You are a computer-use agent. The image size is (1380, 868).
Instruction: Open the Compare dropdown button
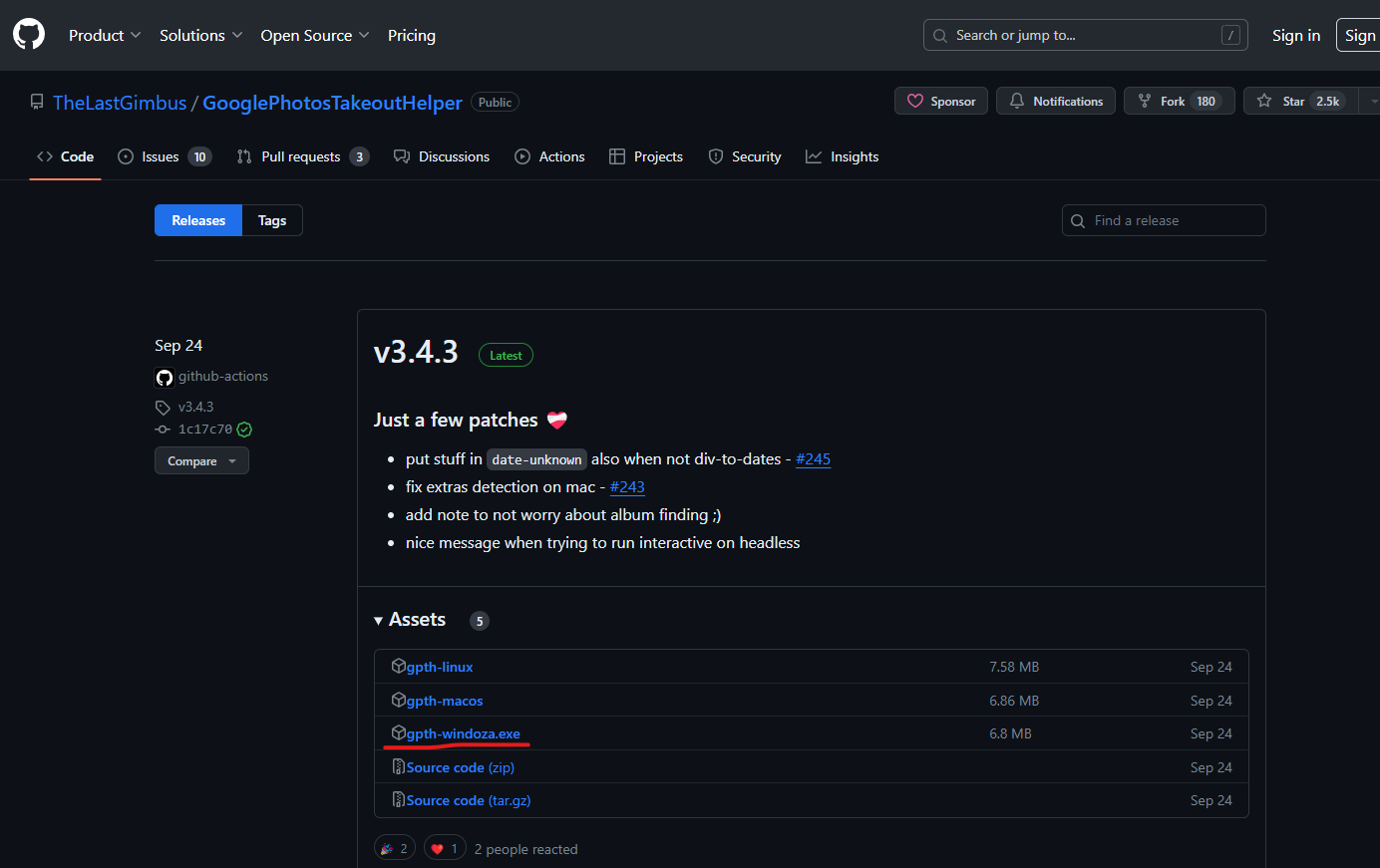(201, 461)
